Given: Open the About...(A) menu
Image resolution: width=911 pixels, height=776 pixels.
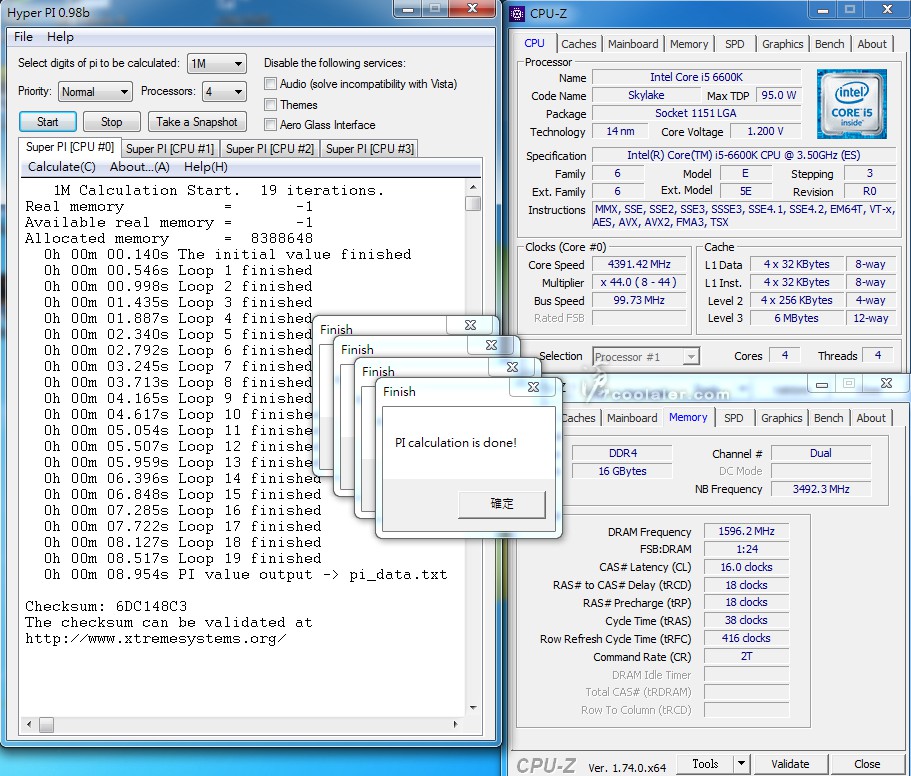Looking at the screenshot, I should click(x=139, y=167).
